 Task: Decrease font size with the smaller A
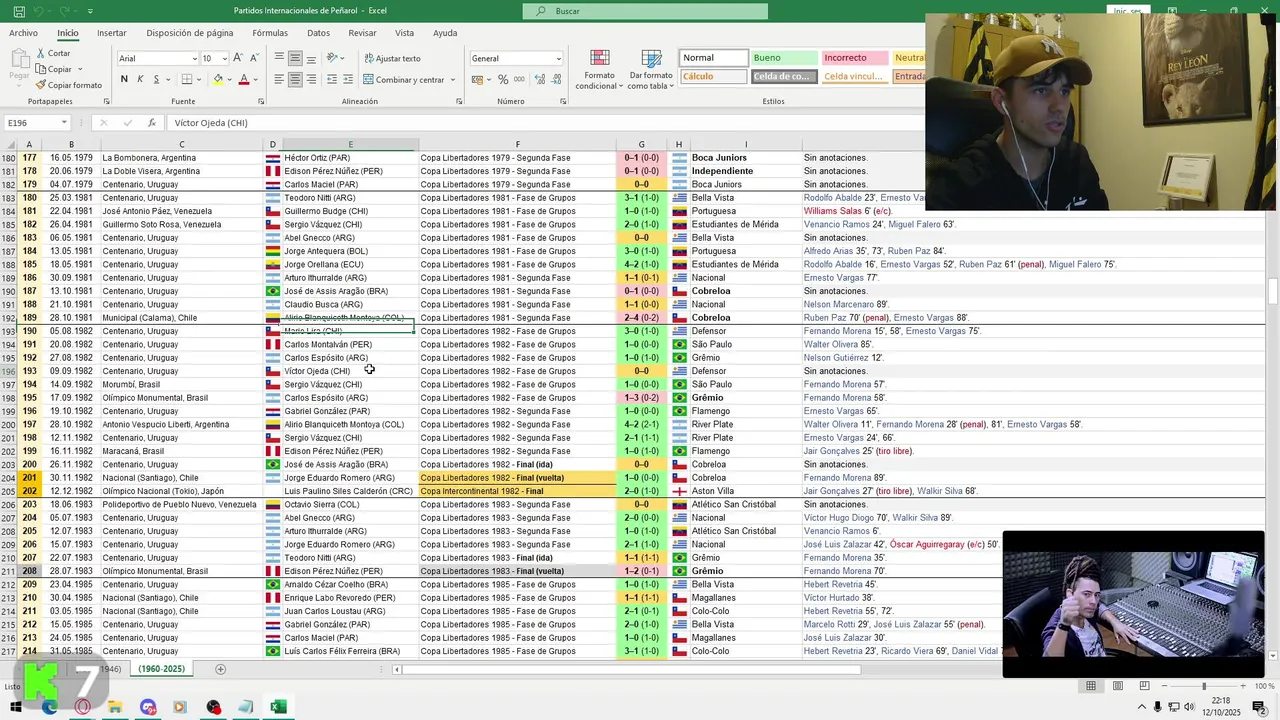tap(254, 58)
